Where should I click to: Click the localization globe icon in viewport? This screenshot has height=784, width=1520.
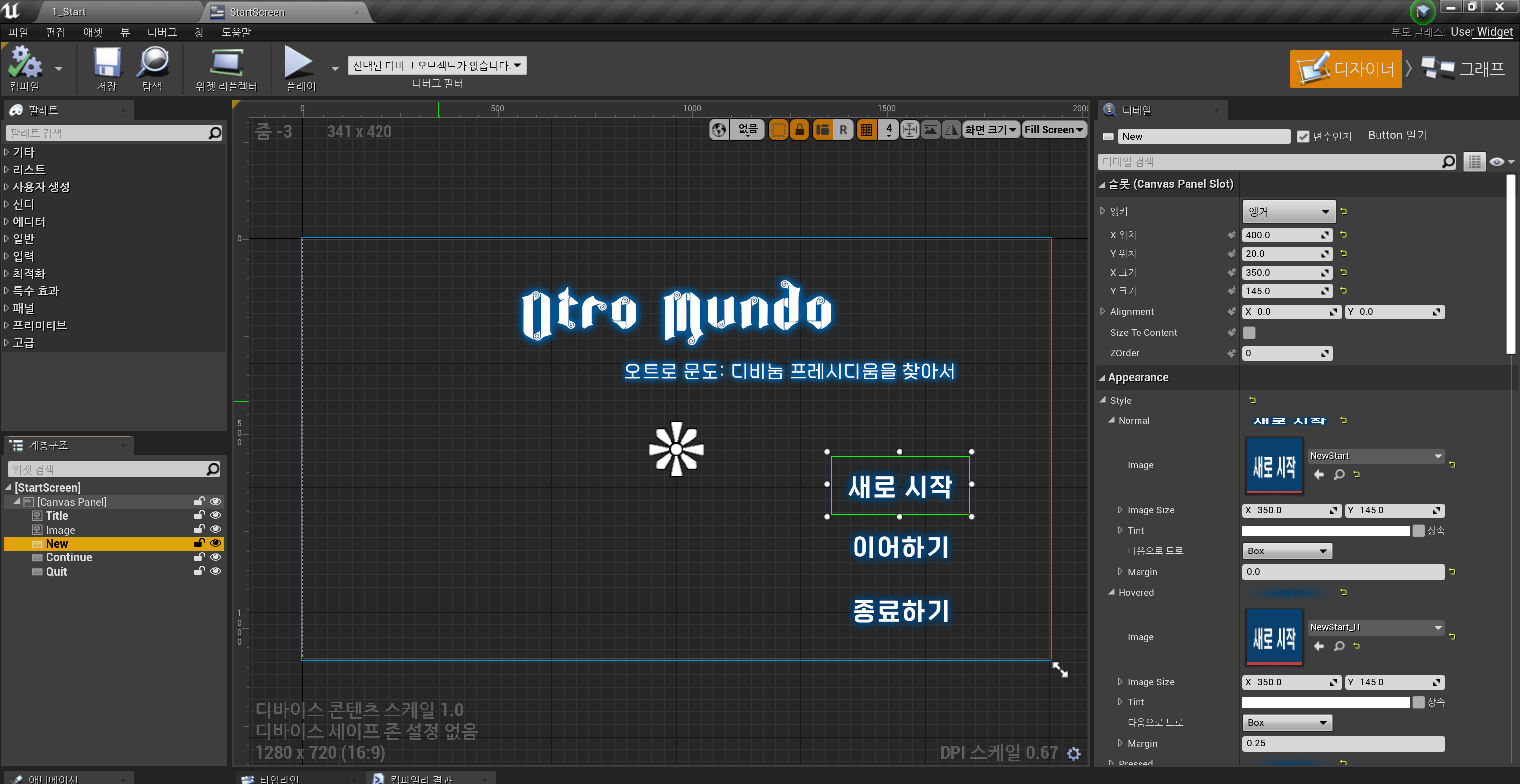click(719, 130)
